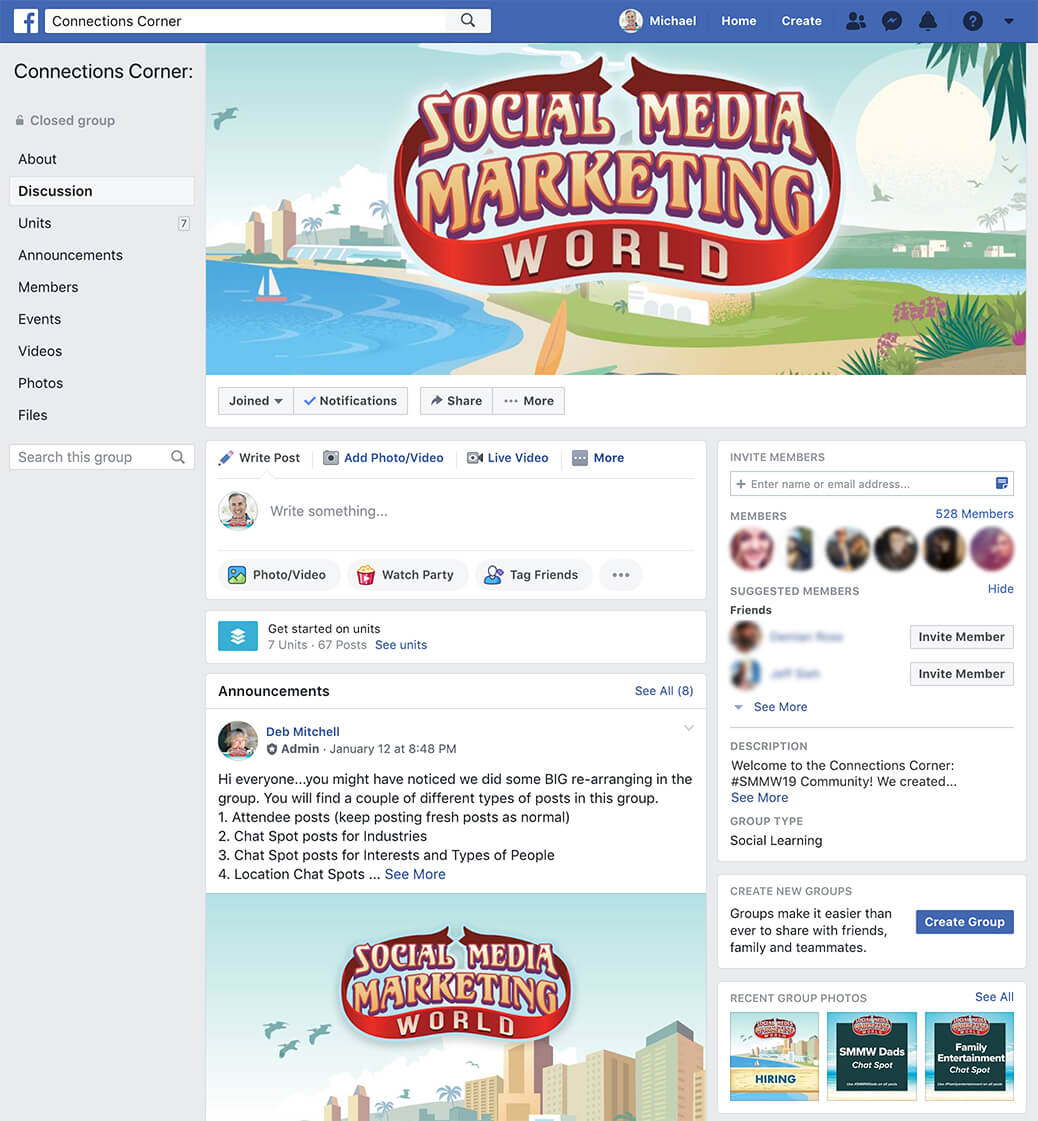1038x1121 pixels.
Task: Click Michael's profile picture in top bar
Action: click(631, 21)
